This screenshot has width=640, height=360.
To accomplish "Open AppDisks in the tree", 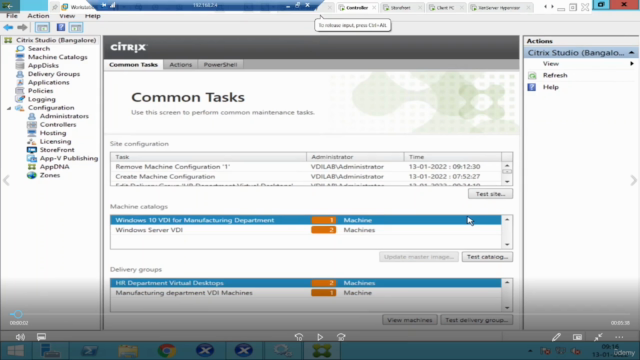I will tap(43, 65).
